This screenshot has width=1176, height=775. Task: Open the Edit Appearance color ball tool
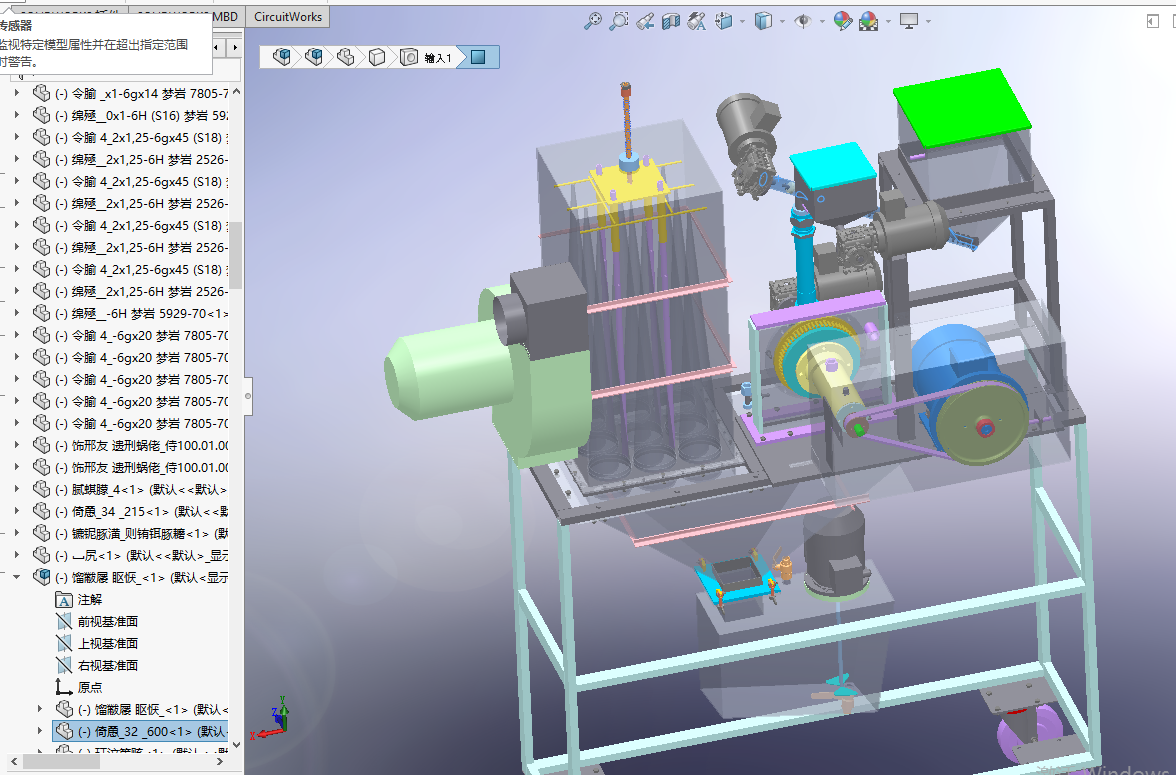pos(843,21)
